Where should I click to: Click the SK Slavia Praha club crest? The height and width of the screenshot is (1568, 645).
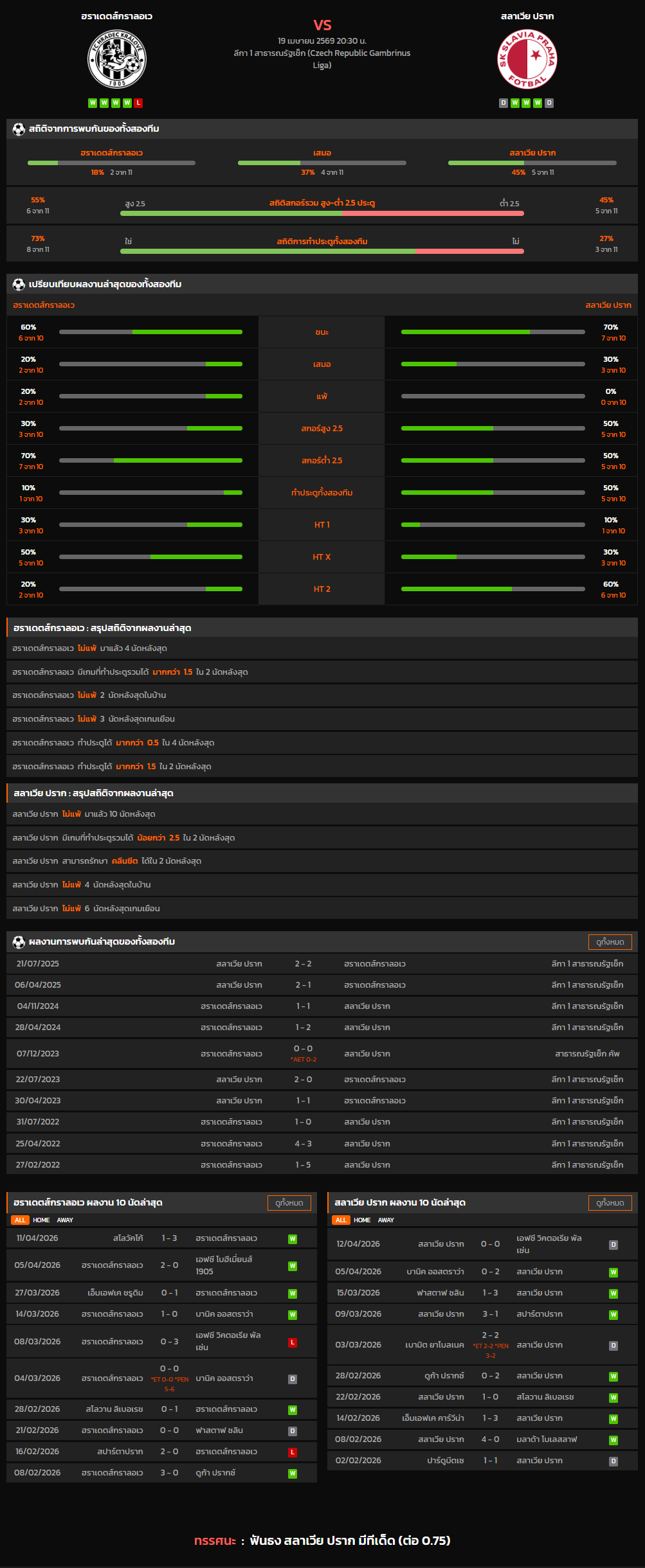pyautogui.click(x=527, y=60)
